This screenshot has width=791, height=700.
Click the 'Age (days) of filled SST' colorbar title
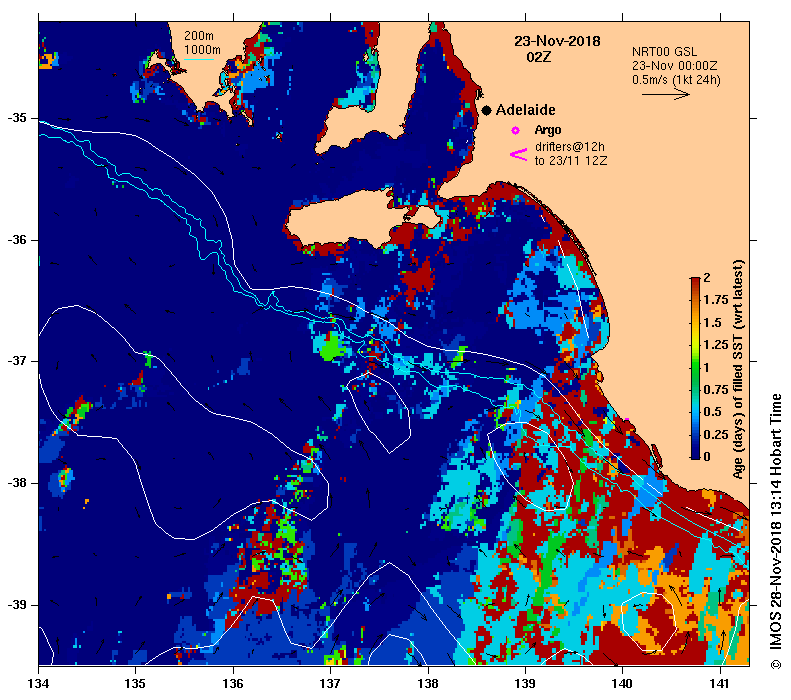738,369
